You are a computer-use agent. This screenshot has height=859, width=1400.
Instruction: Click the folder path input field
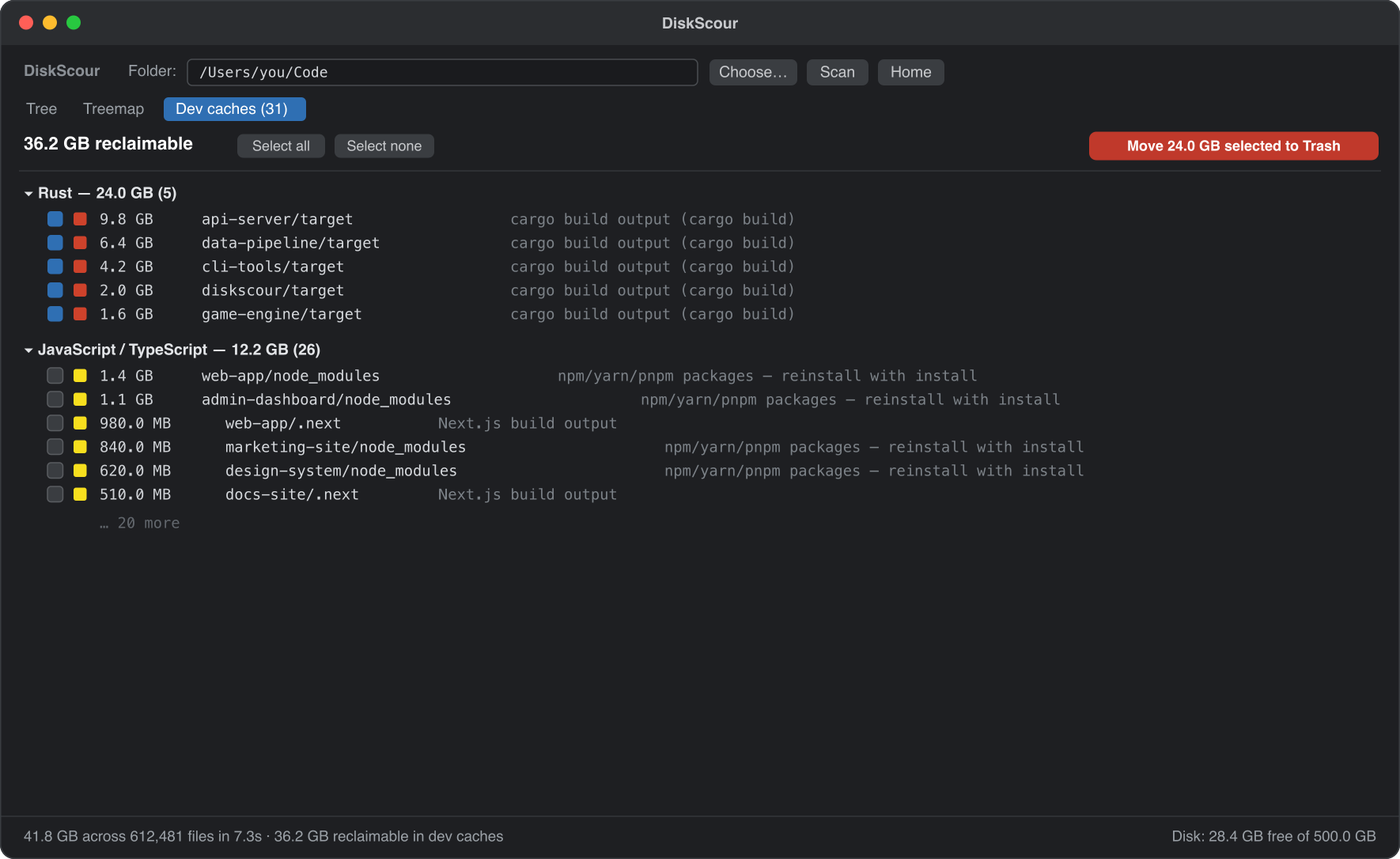pyautogui.click(x=442, y=72)
